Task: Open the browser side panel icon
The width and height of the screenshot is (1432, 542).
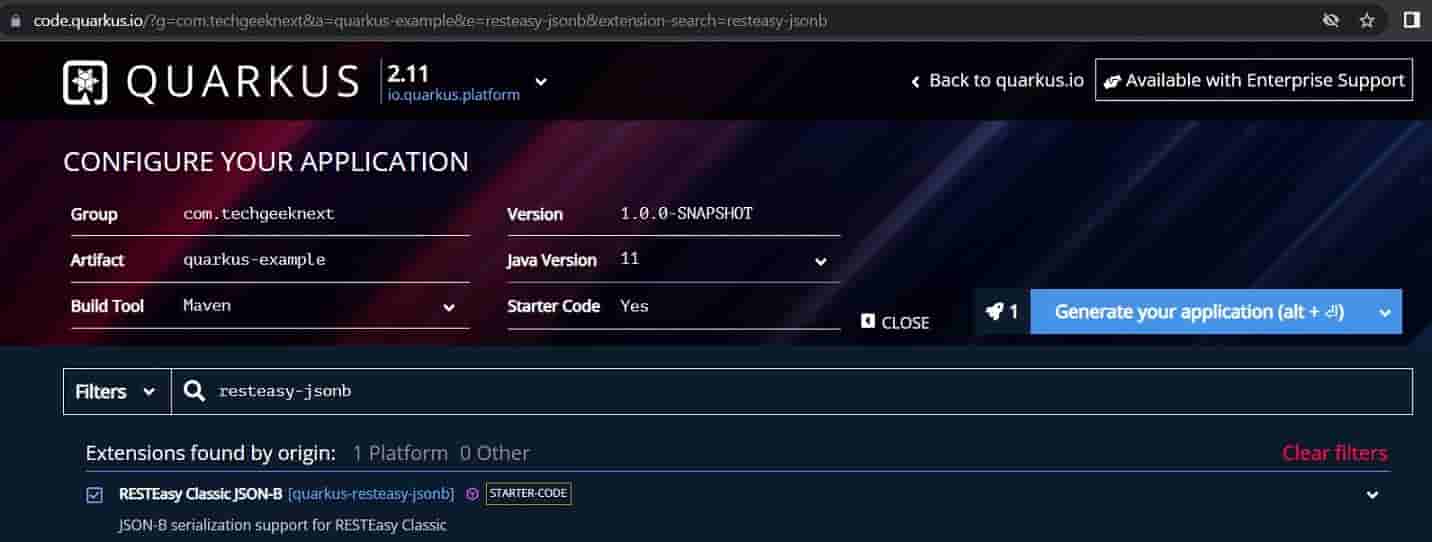Action: pos(1411,20)
